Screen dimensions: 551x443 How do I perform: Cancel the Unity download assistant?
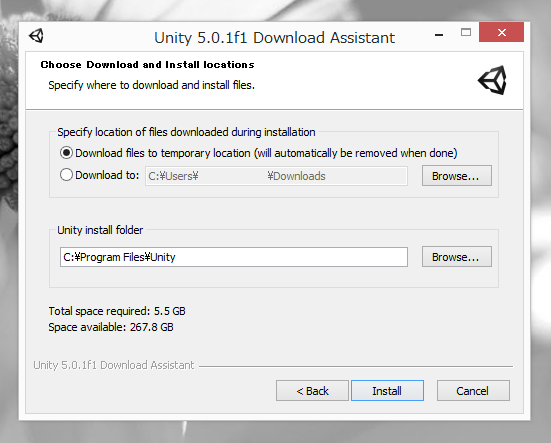point(473,391)
